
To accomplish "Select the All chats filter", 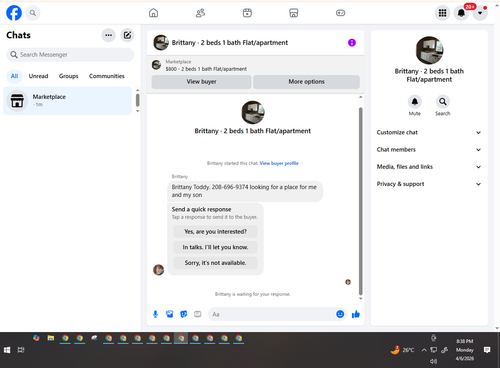I will pyautogui.click(x=14, y=76).
